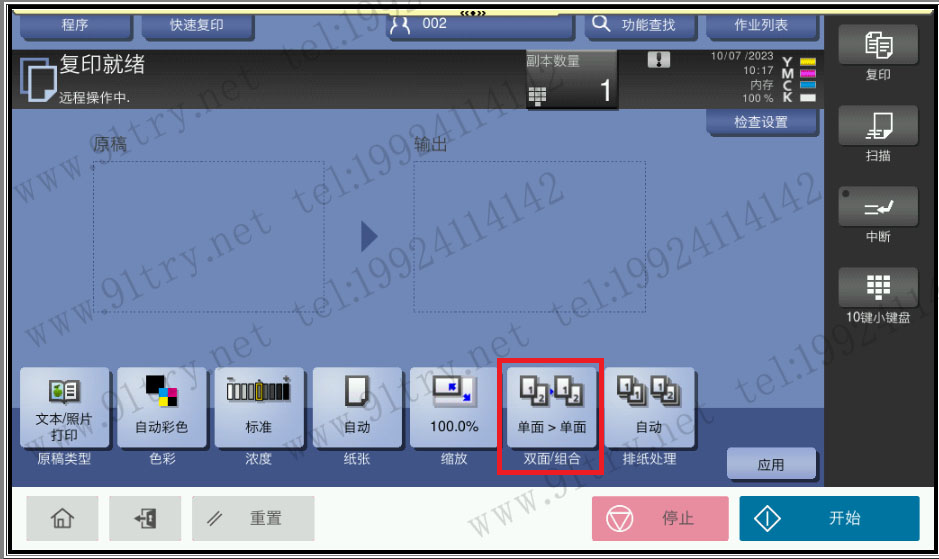939x559 pixels.
Task: Tap the 副本数量 copy count field
Action: pos(572,79)
